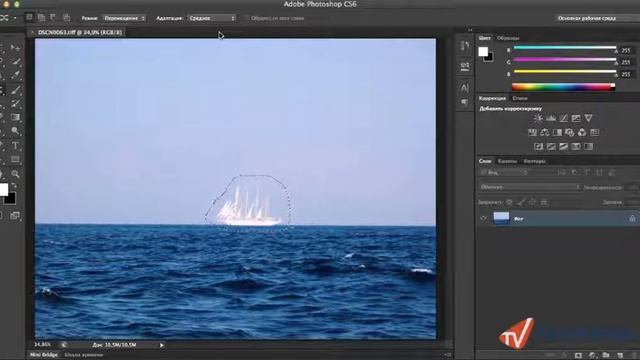This screenshot has width=640, height=360.
Task: Select the Zoom tool in toolbox
Action: pos(16,174)
